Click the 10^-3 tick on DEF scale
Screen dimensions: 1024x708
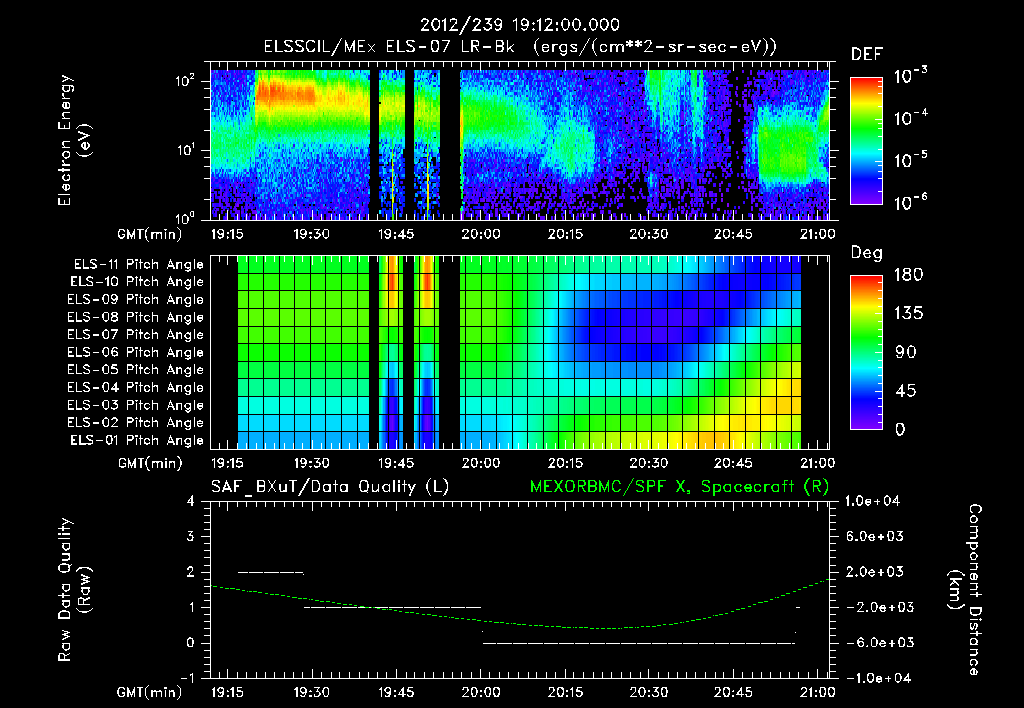[910, 76]
